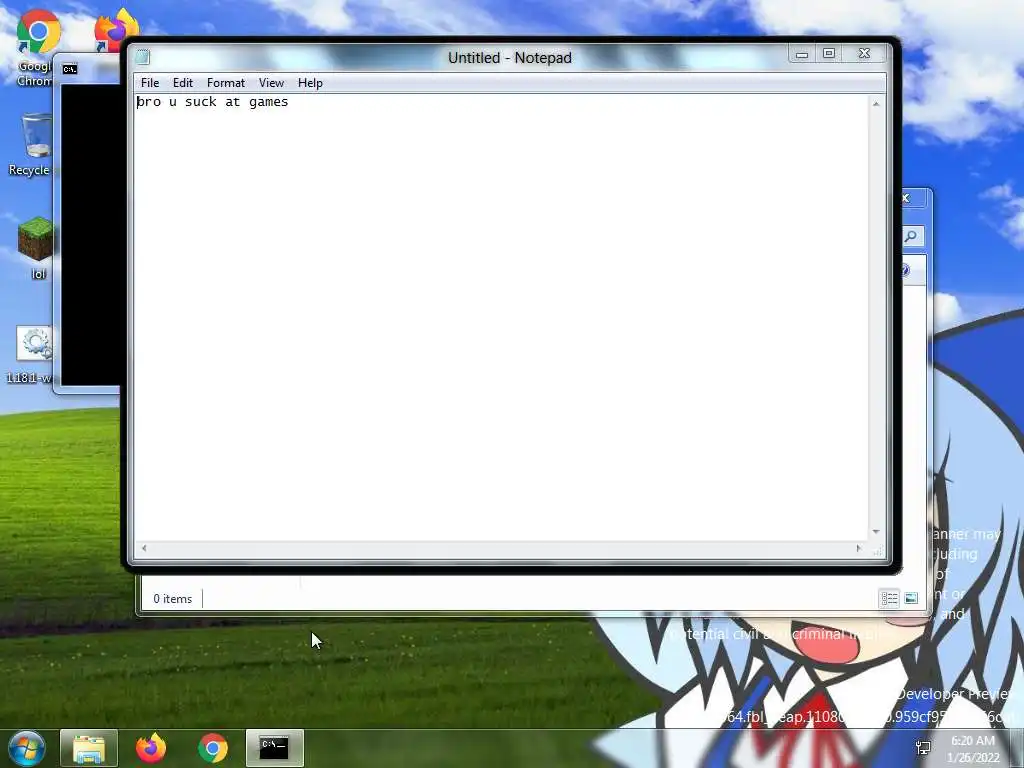Select the Recycle Bin desktop icon
Image resolution: width=1024 pixels, height=768 pixels.
[30, 144]
